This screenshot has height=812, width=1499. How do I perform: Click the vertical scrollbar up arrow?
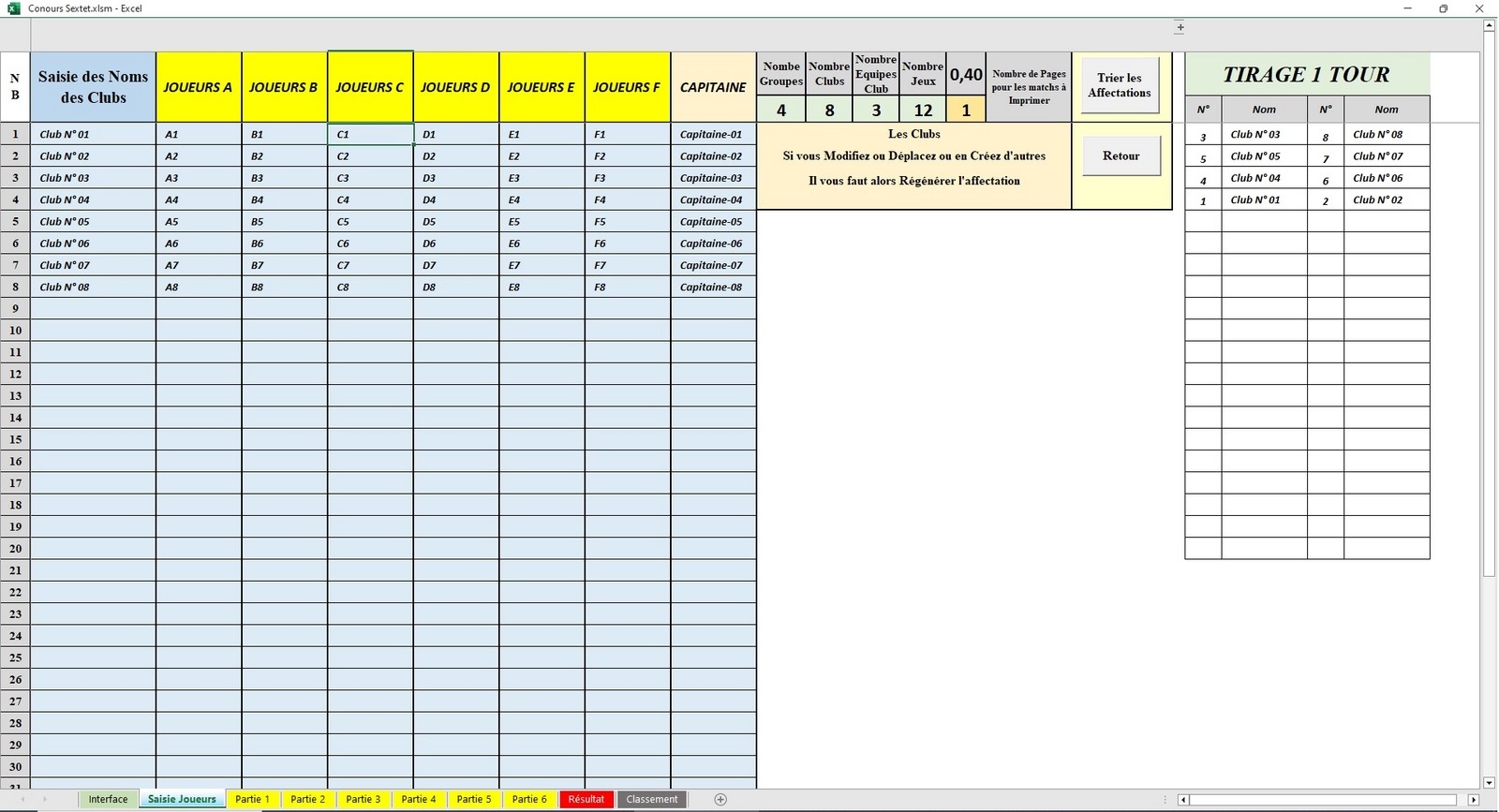click(x=1489, y=26)
